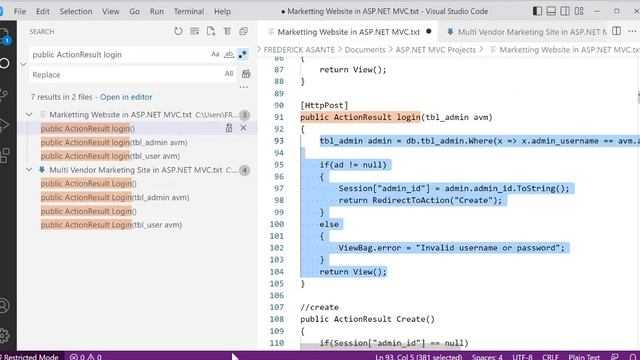Image resolution: width=640 pixels, height=360 pixels.
Task: Open the Source Control view
Action: pos(4,95)
